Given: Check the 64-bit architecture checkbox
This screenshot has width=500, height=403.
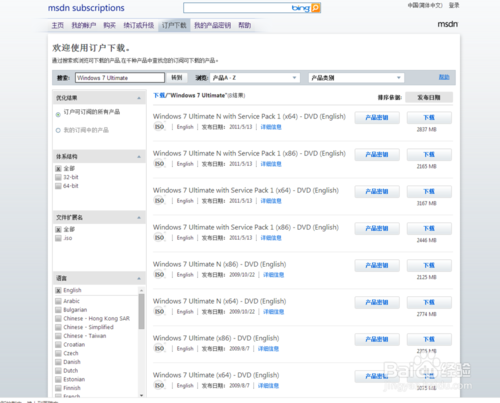Looking at the screenshot, I should (x=58, y=186).
